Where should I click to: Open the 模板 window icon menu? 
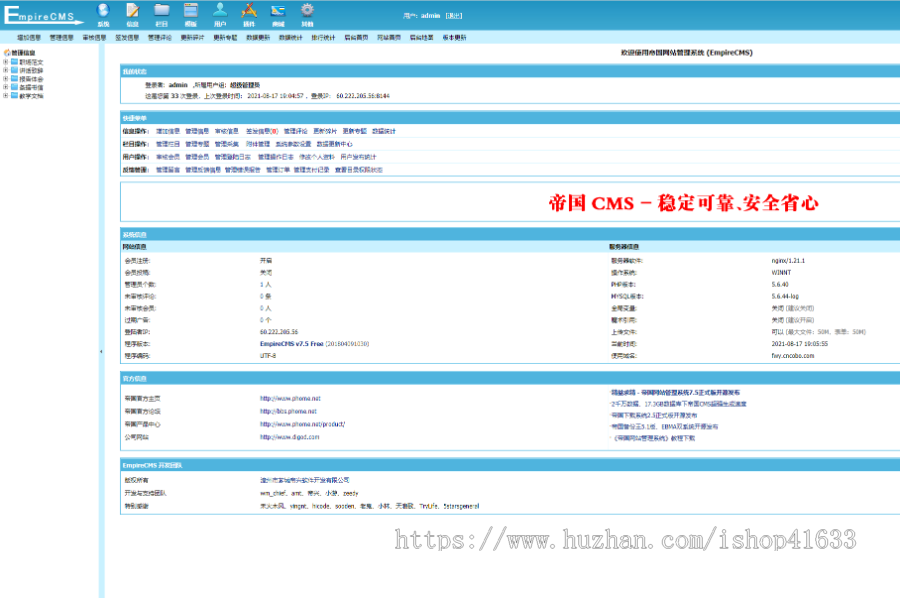click(191, 15)
